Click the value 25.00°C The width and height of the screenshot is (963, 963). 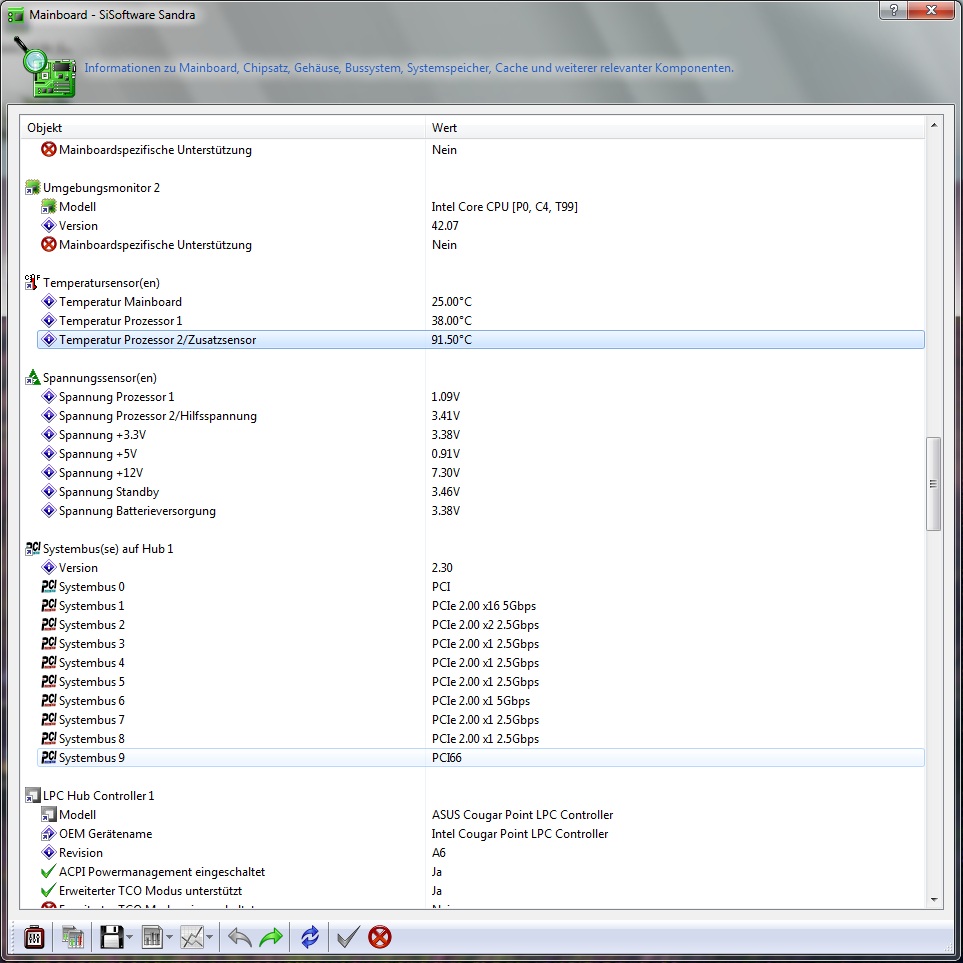tap(451, 302)
